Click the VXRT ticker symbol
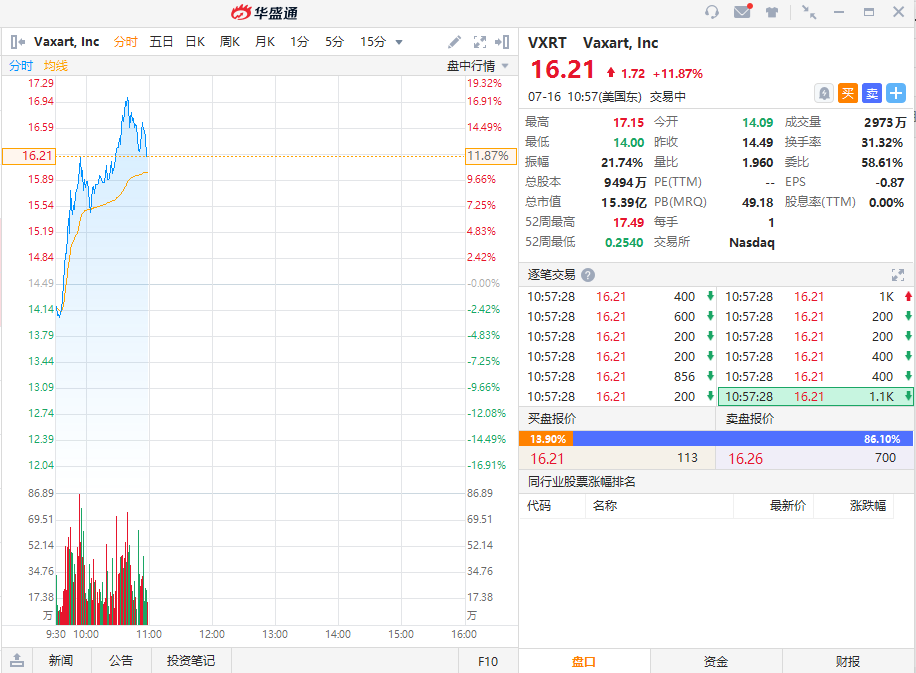The width and height of the screenshot is (916, 673). coord(547,43)
